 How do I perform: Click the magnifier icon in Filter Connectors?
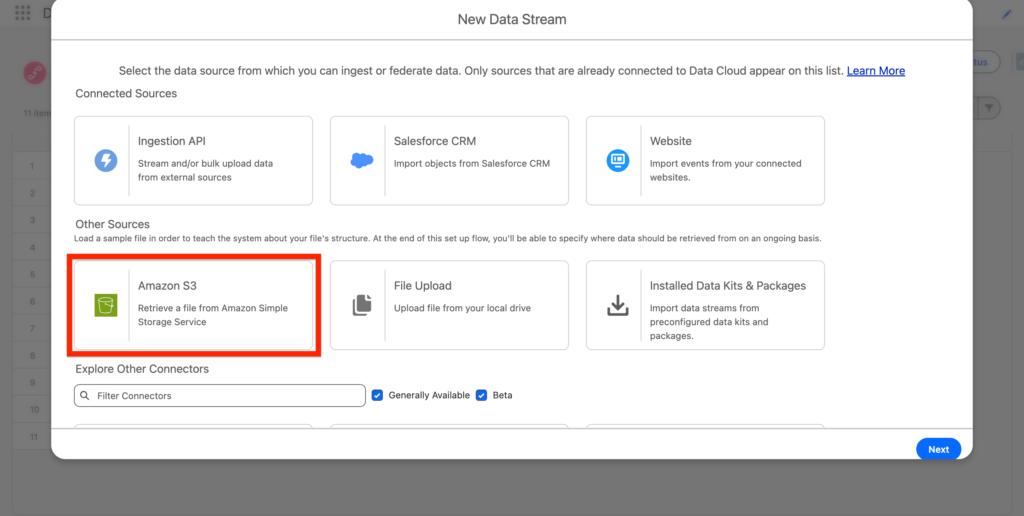point(85,396)
